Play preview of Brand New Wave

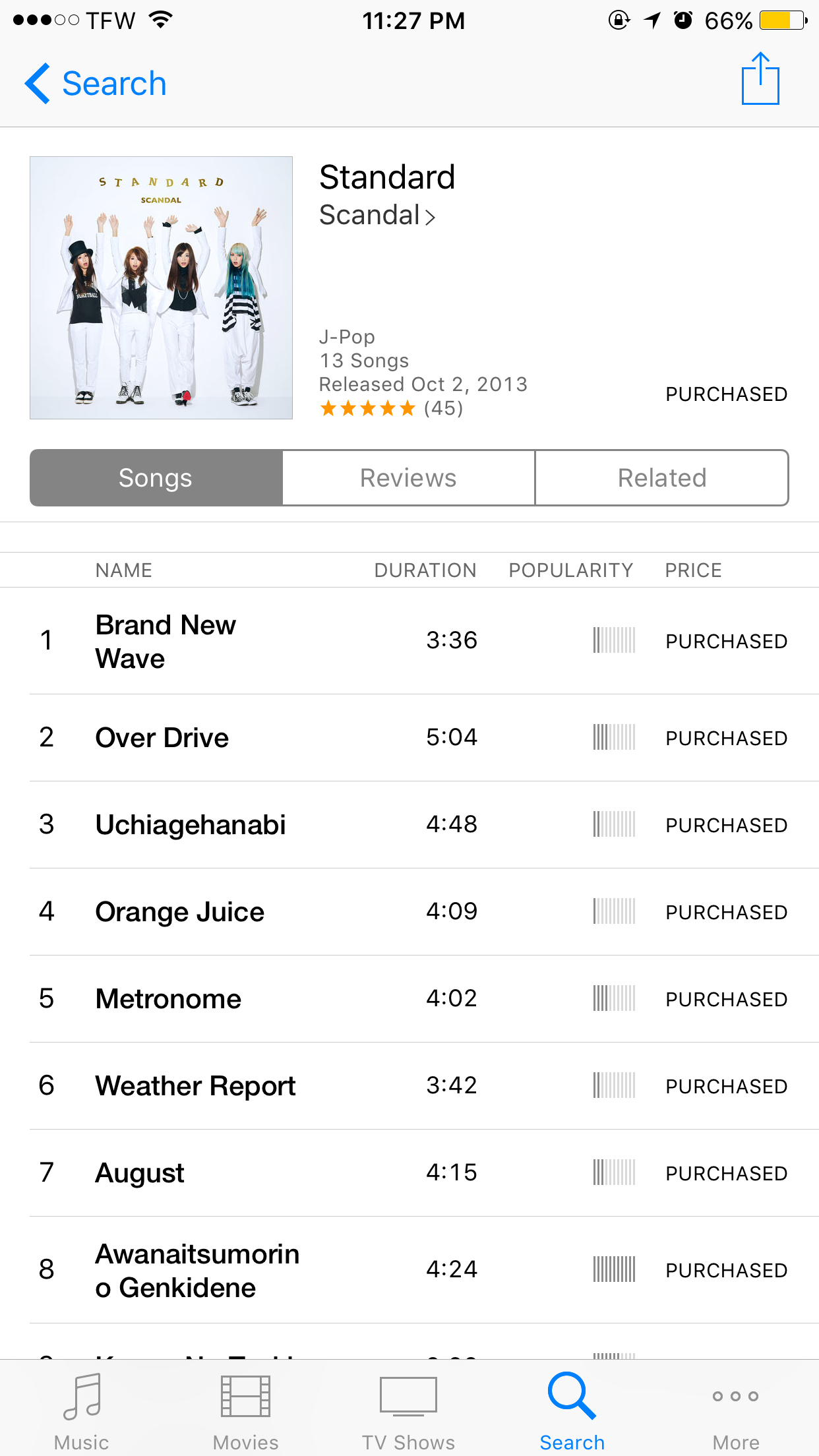424,641
